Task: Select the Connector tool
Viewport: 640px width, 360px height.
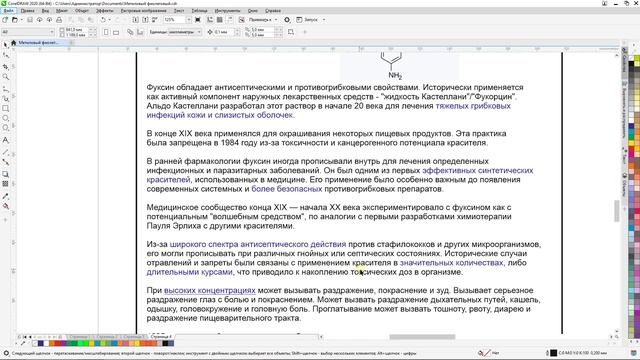Action: coord(6,162)
